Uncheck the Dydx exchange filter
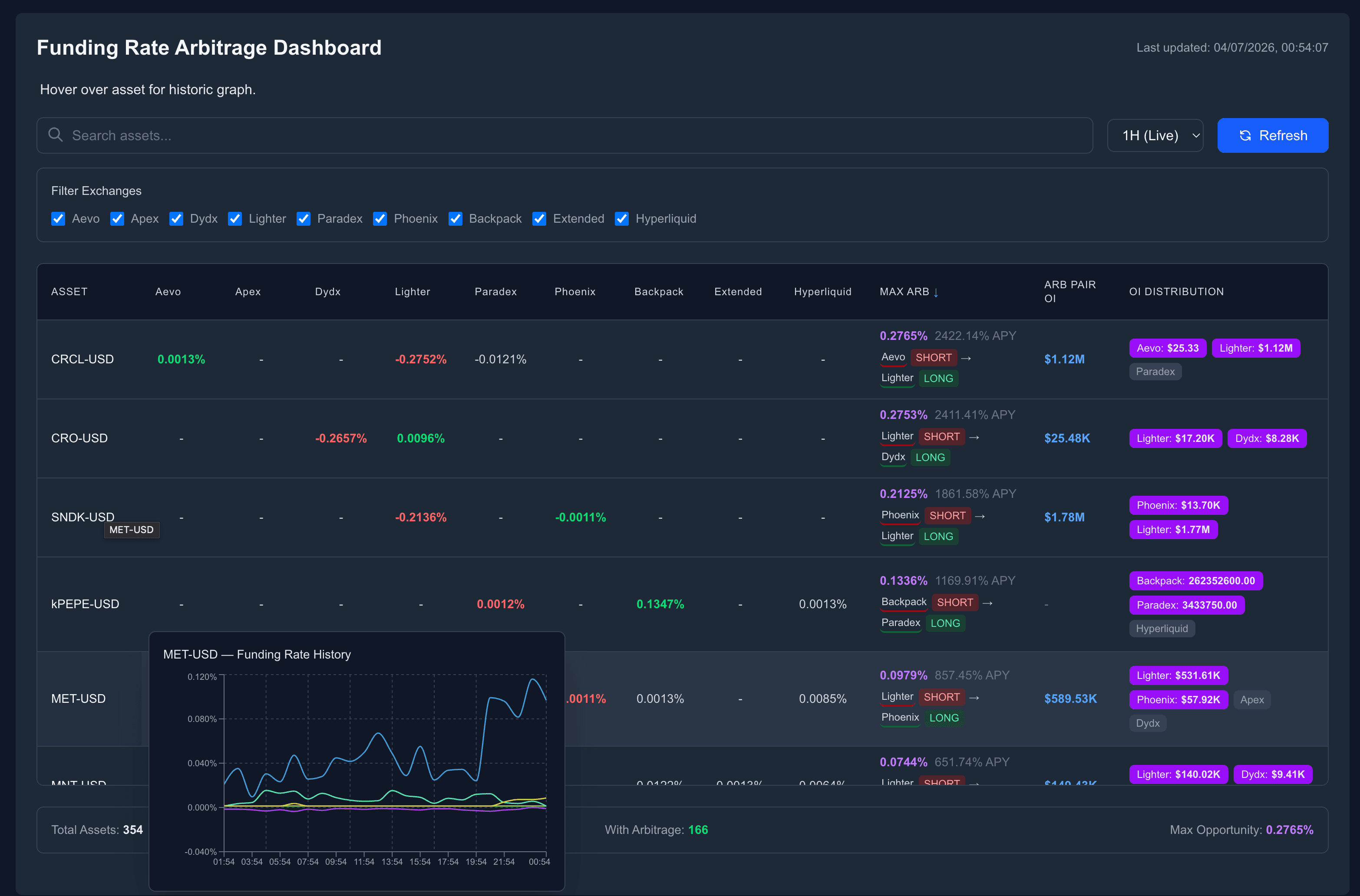 (x=176, y=219)
